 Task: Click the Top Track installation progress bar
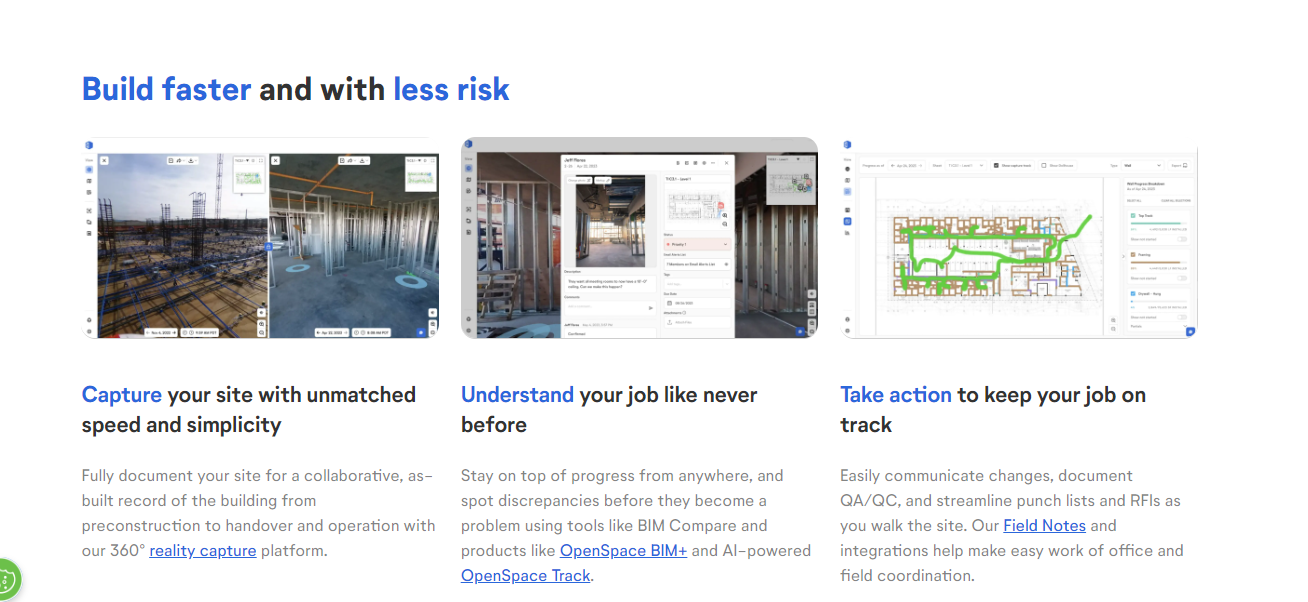click(1155, 223)
